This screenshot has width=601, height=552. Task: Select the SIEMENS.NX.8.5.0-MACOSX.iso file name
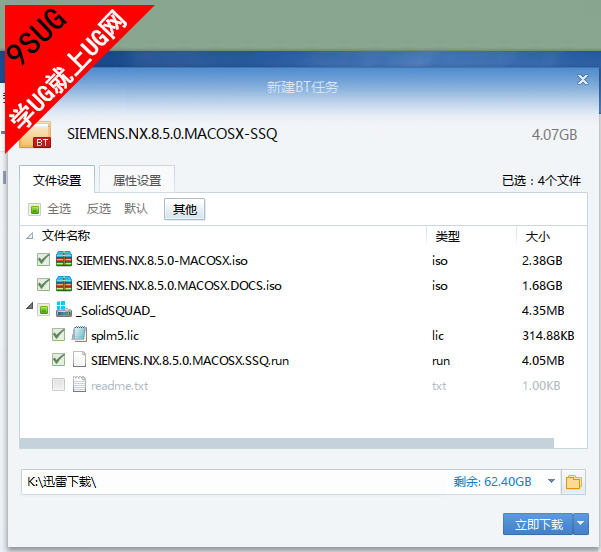pos(161,261)
